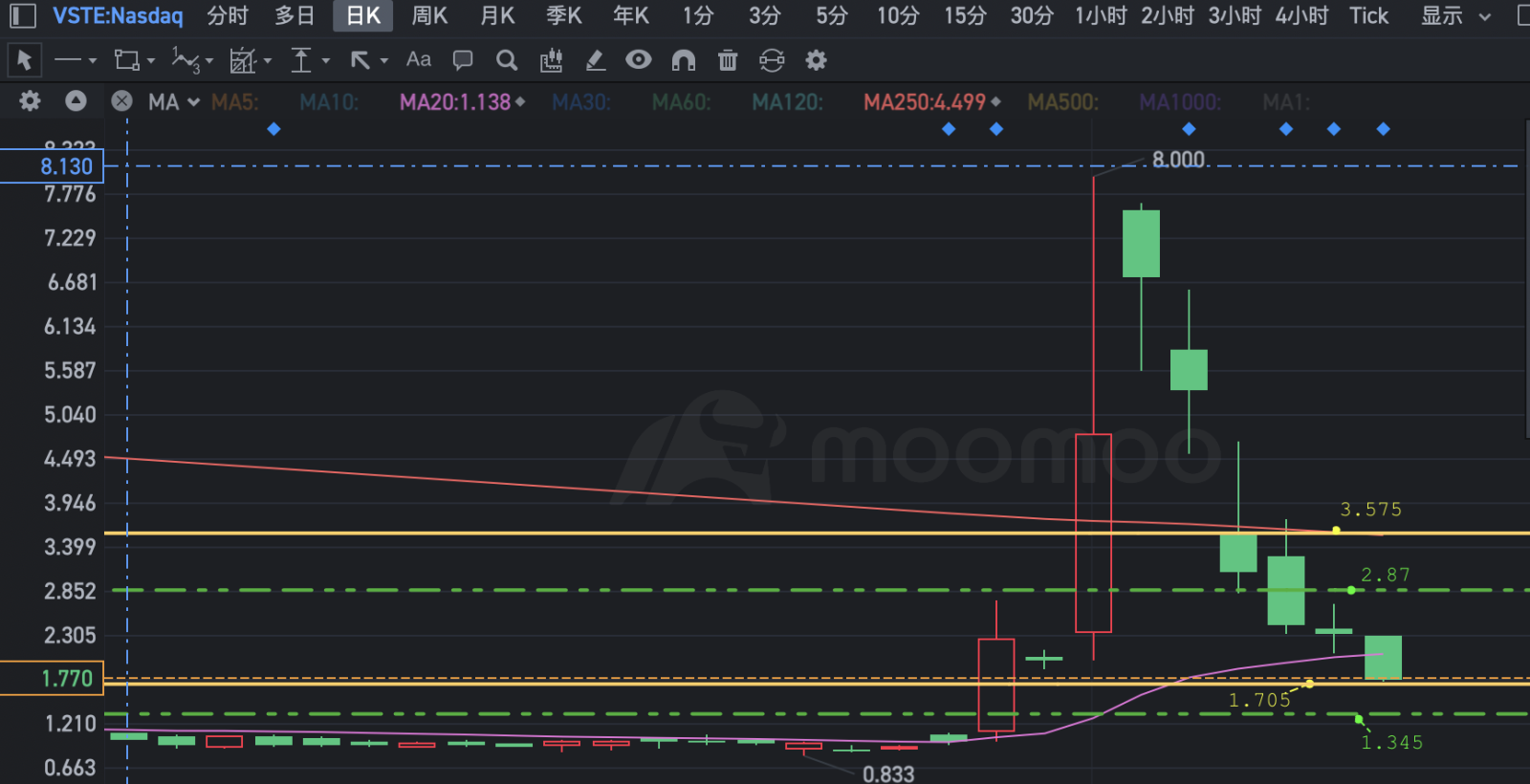Toggle the MA120 moving average line

pyautogui.click(x=787, y=102)
